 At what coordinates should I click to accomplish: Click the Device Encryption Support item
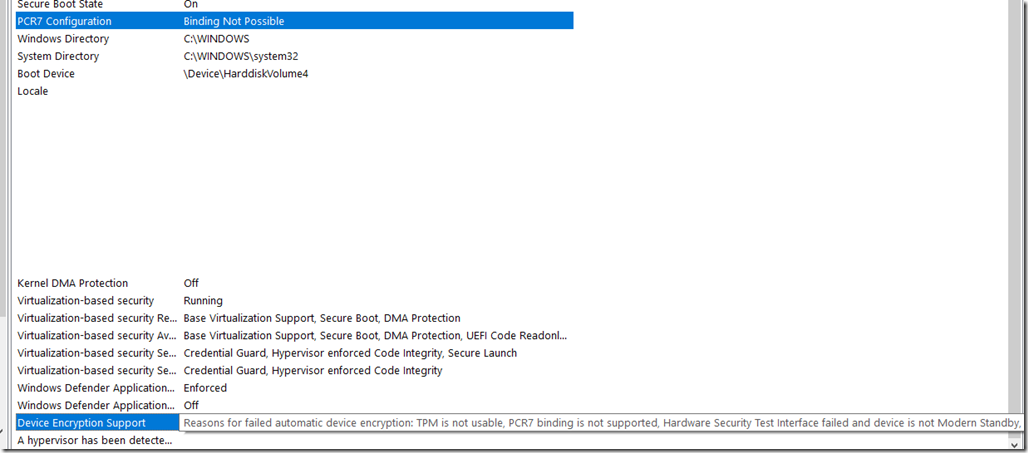(x=81, y=423)
